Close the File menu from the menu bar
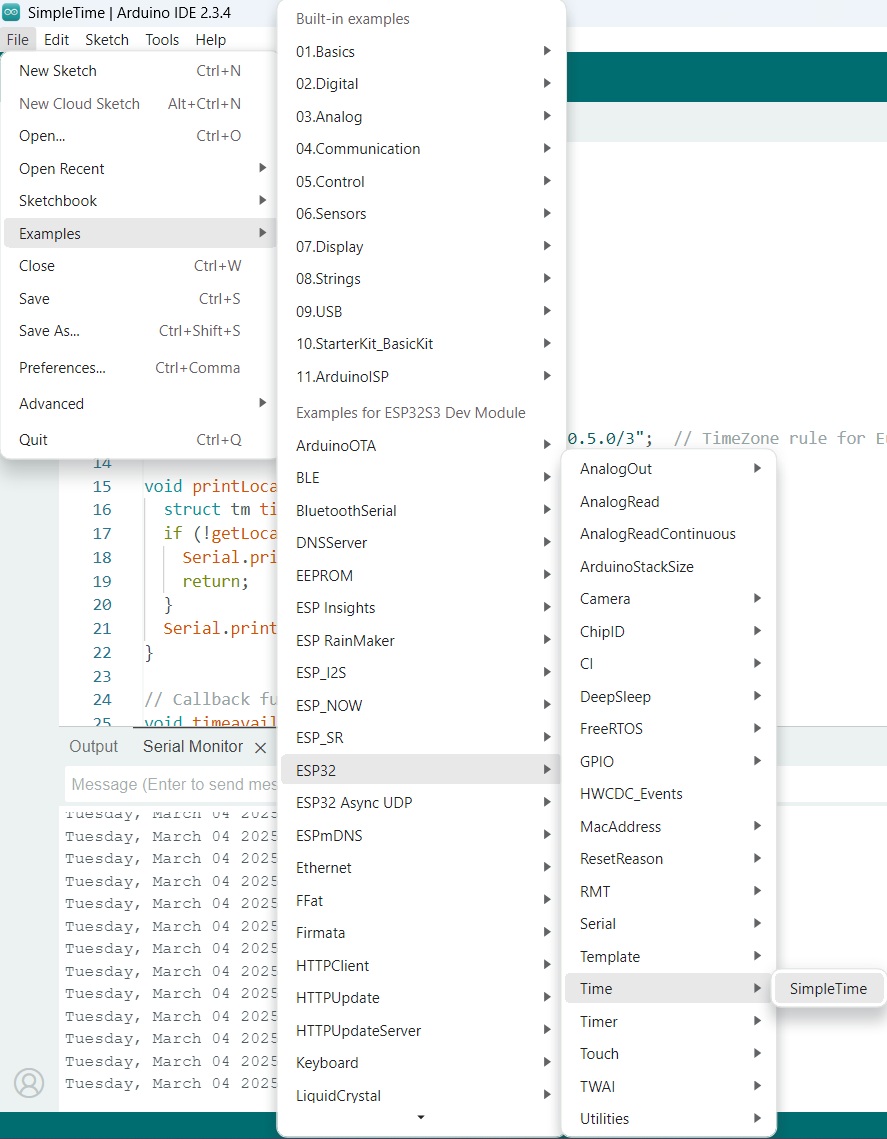This screenshot has width=887, height=1139. coord(17,40)
